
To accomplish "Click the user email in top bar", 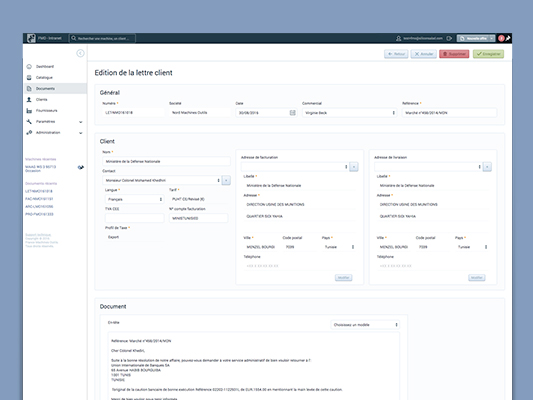I will [423, 38].
